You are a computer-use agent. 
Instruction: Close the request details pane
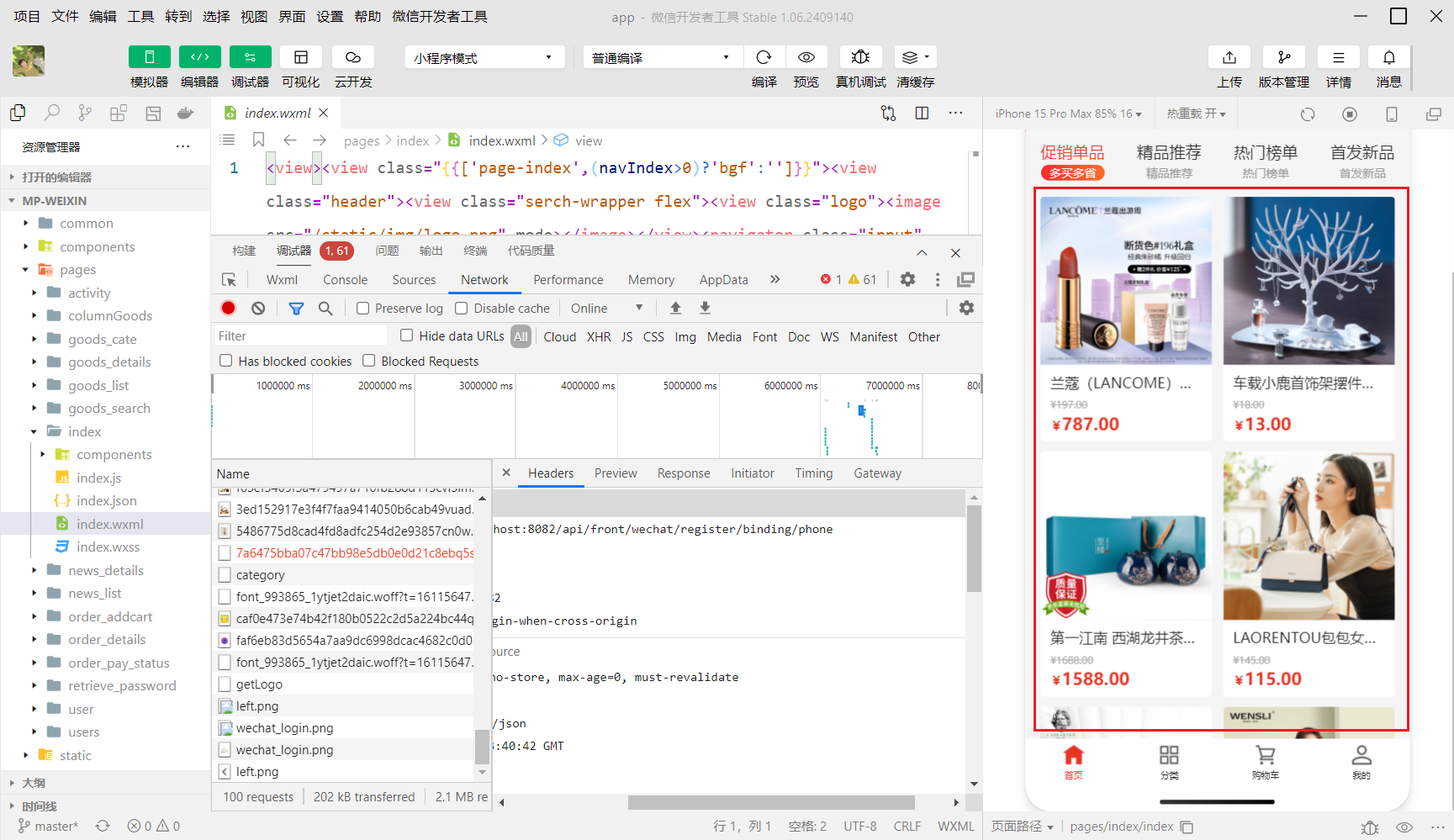(506, 473)
